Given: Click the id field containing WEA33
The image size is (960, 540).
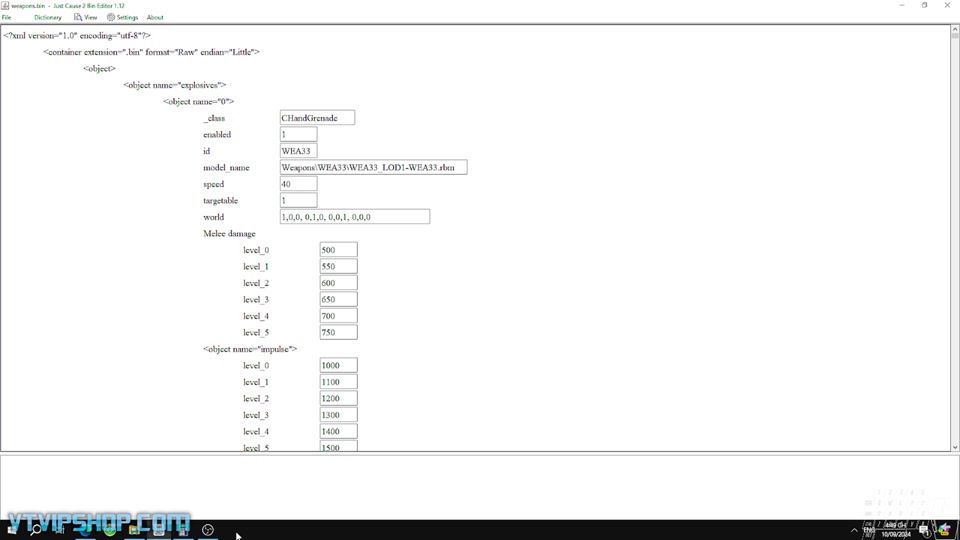Looking at the screenshot, I should click(298, 151).
